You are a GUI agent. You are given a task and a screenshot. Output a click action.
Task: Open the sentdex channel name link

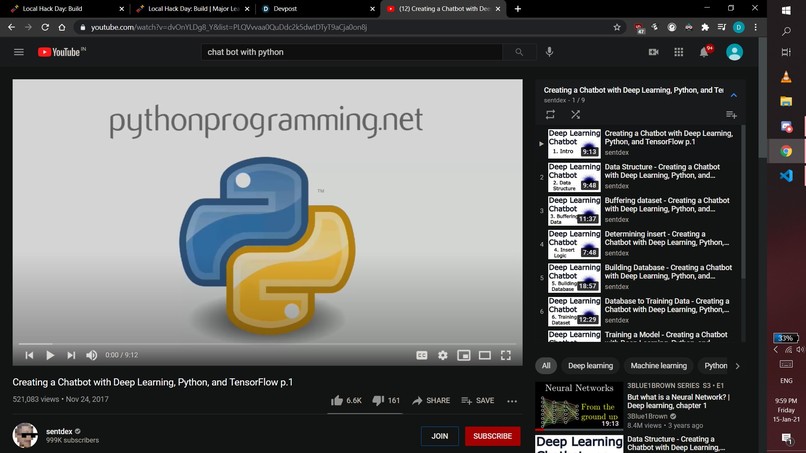point(59,431)
